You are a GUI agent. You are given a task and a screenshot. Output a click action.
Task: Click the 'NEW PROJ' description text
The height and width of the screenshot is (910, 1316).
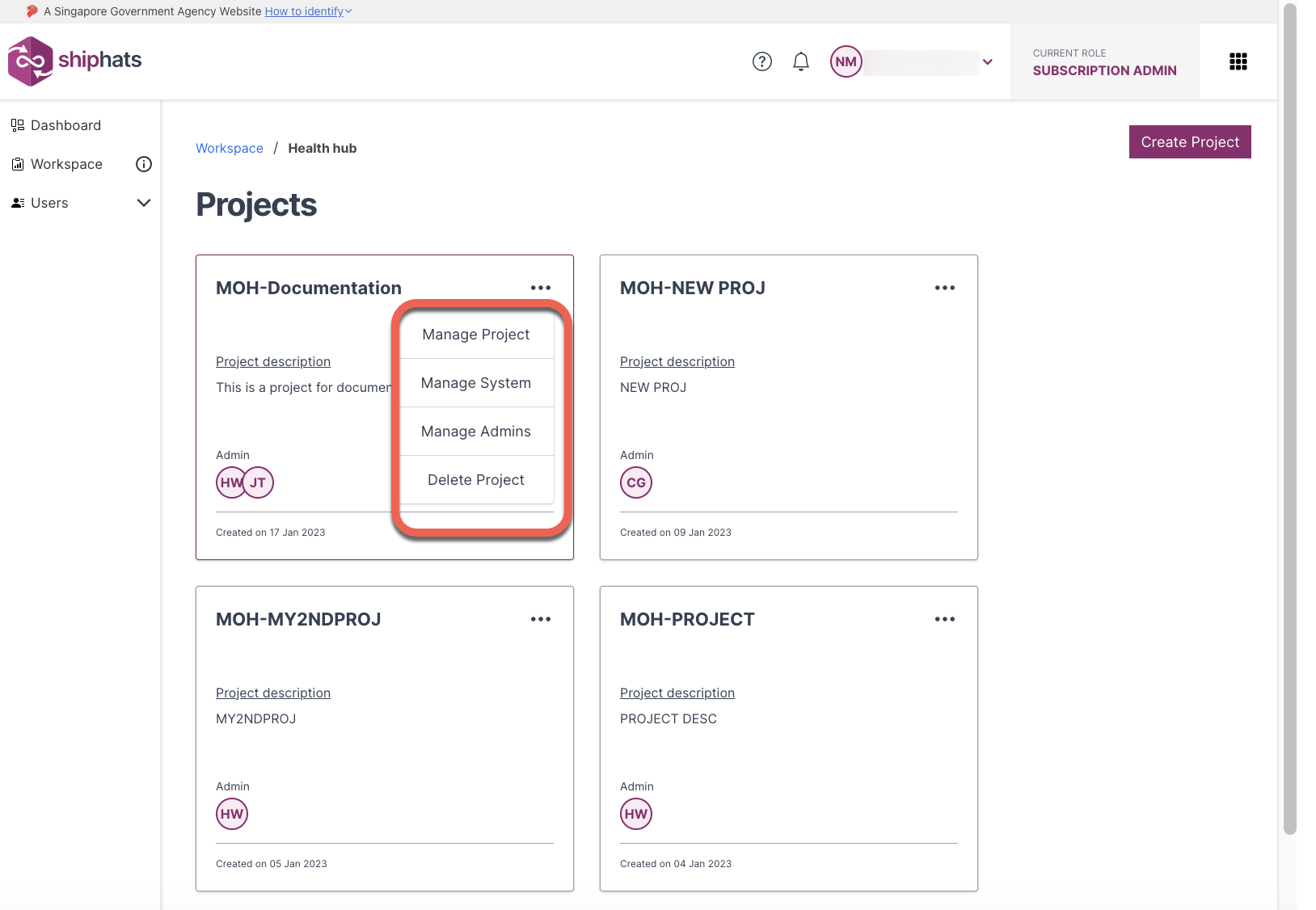click(x=653, y=387)
